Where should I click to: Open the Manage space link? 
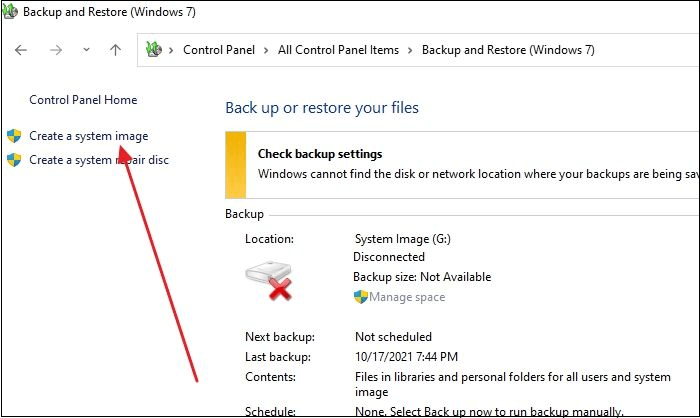[x=407, y=297]
